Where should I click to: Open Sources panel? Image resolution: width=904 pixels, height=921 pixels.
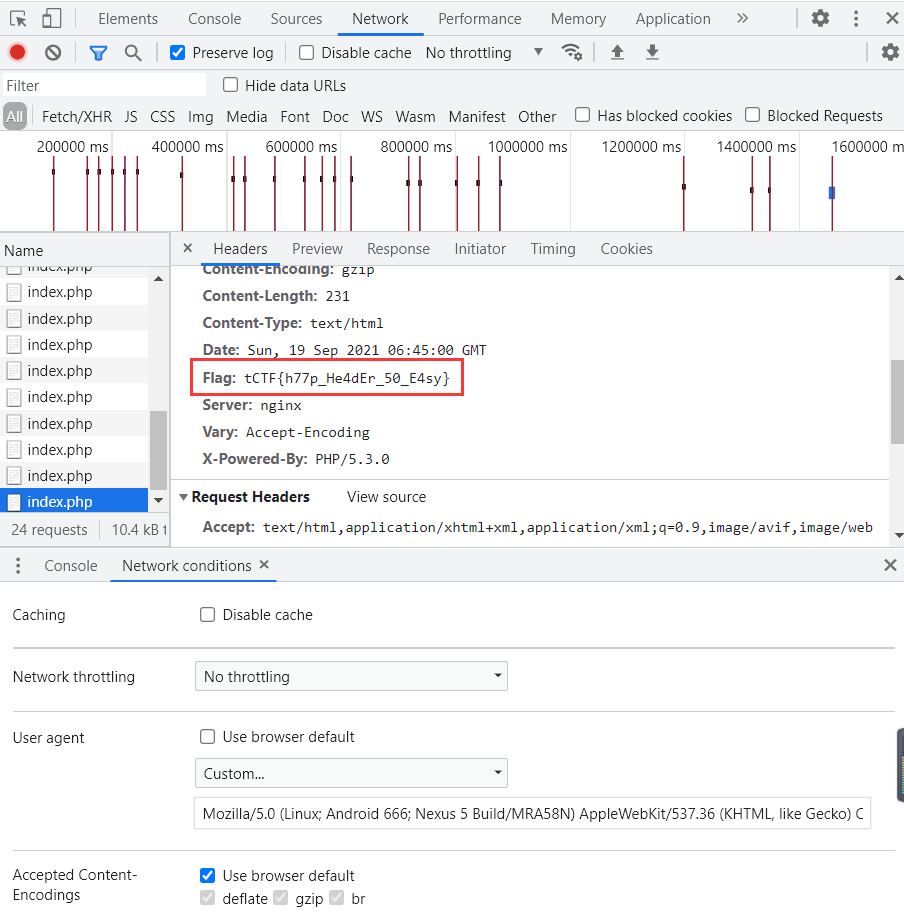click(x=296, y=19)
